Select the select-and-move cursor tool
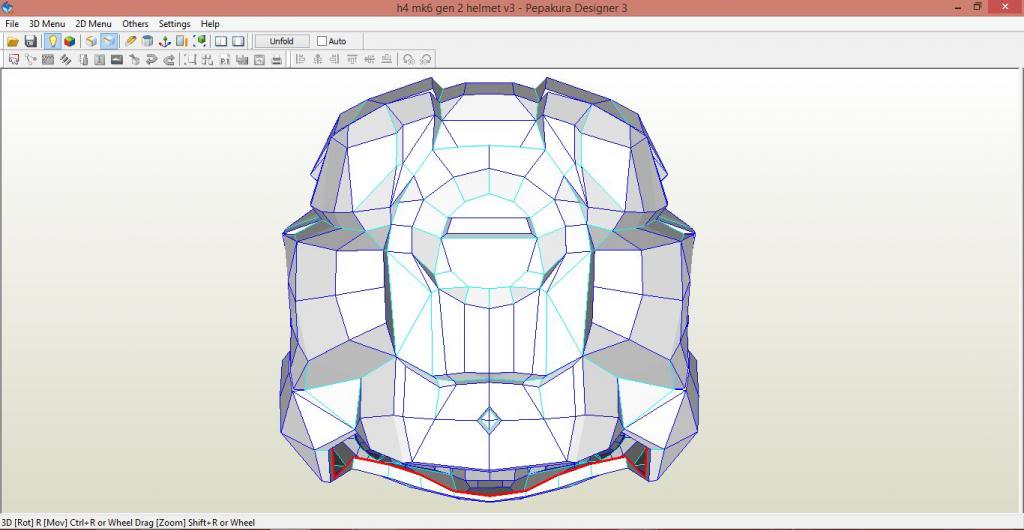1024x530 pixels. pyautogui.click(x=14, y=59)
